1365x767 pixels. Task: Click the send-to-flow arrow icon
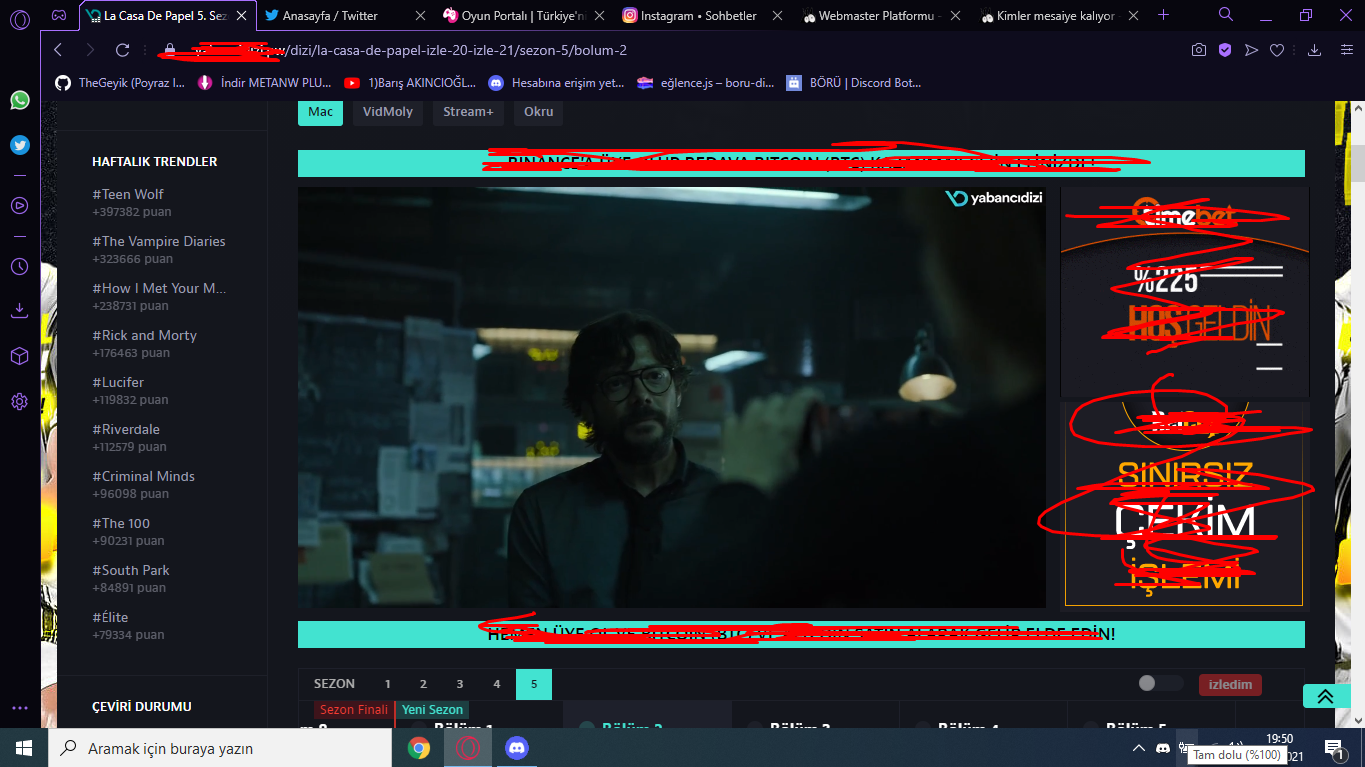[1251, 50]
